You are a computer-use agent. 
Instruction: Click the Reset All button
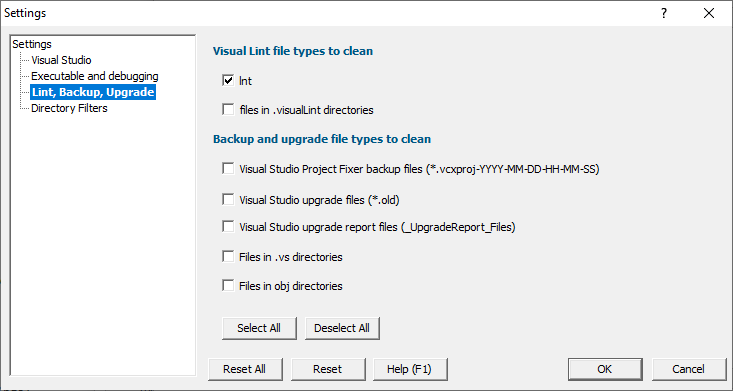[244, 369]
